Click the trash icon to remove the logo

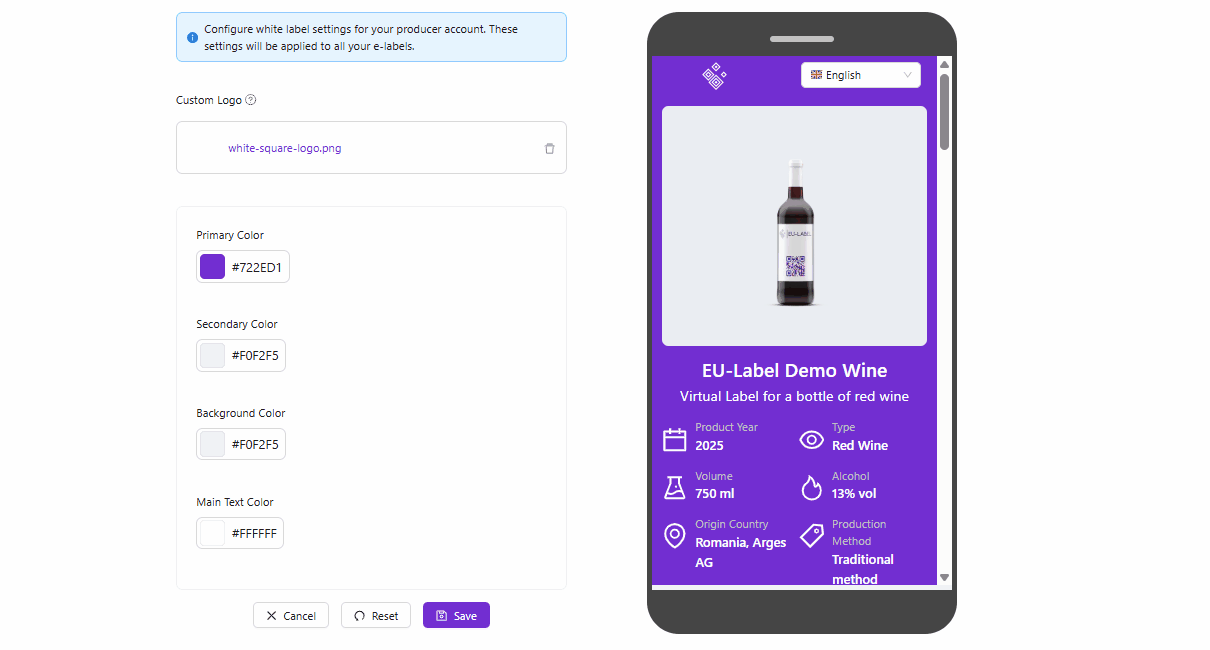pyautogui.click(x=549, y=147)
